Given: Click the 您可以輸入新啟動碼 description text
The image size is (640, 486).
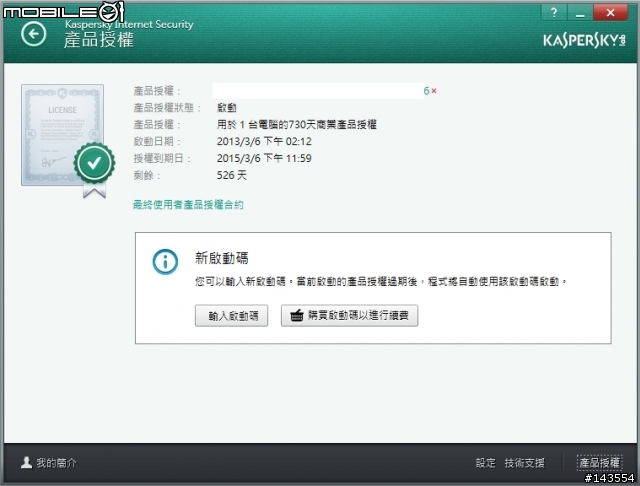Looking at the screenshot, I should [381, 282].
